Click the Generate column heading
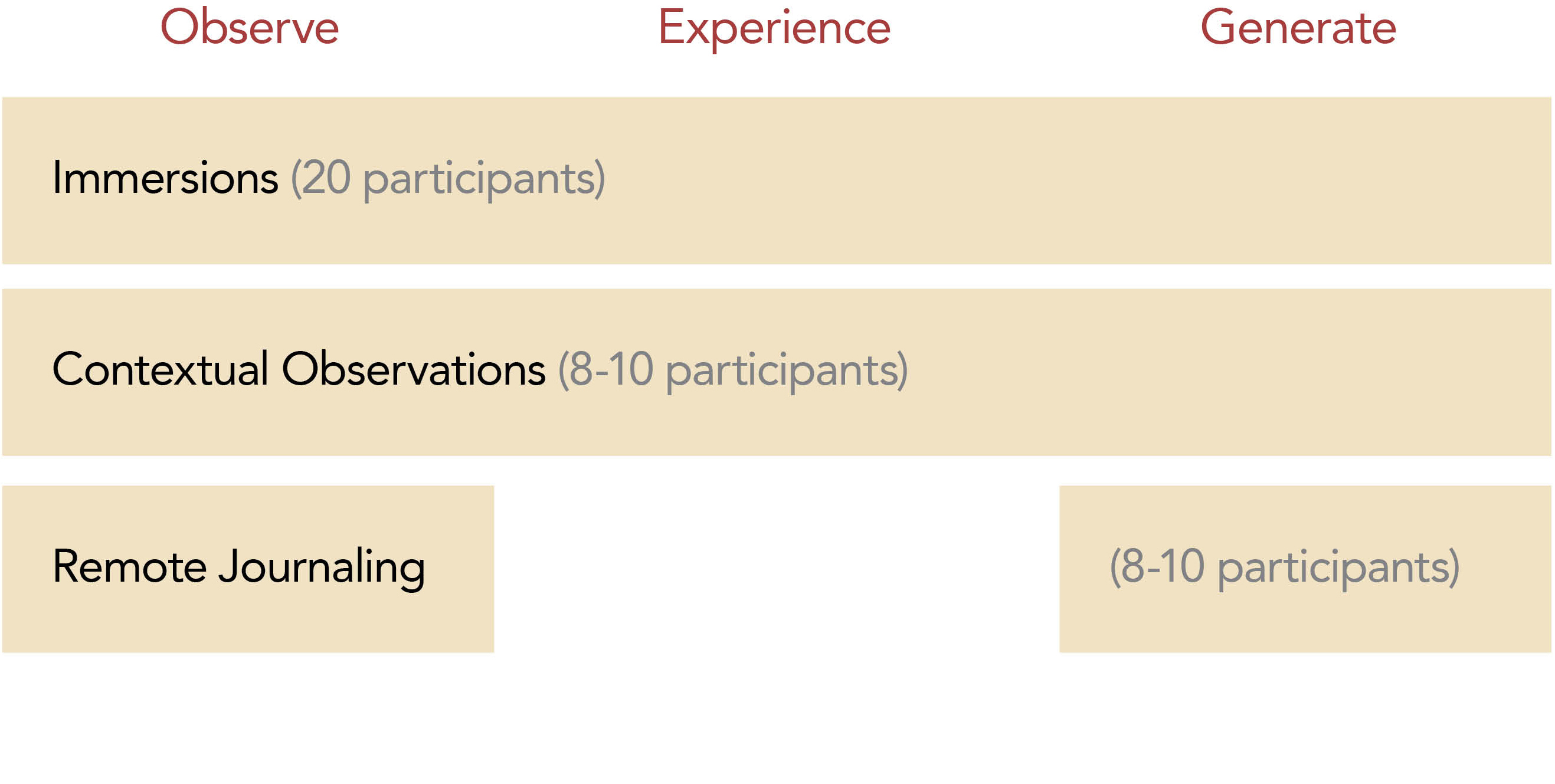1555x784 pixels. tap(1298, 28)
